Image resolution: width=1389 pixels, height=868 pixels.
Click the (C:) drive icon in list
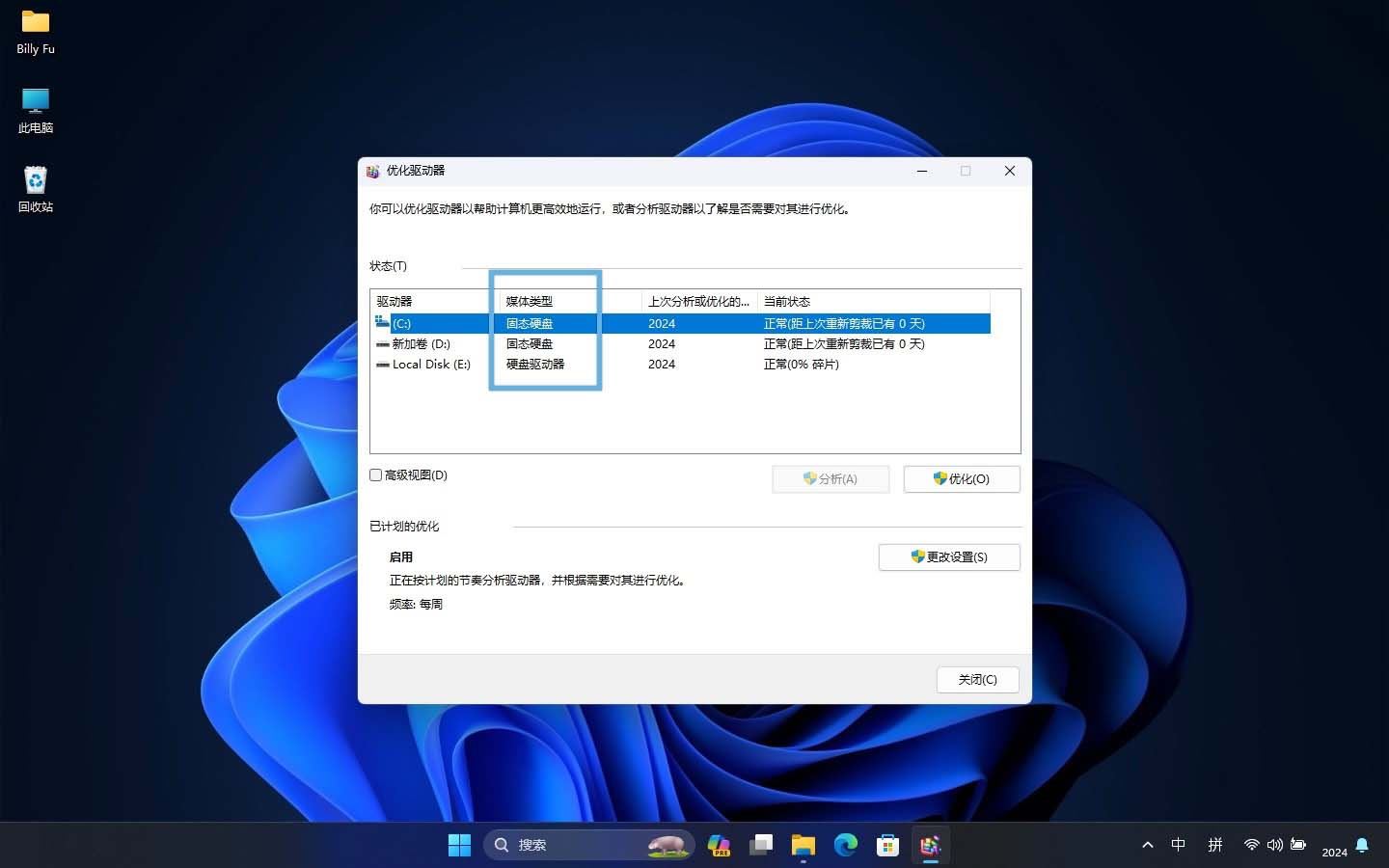[383, 323]
